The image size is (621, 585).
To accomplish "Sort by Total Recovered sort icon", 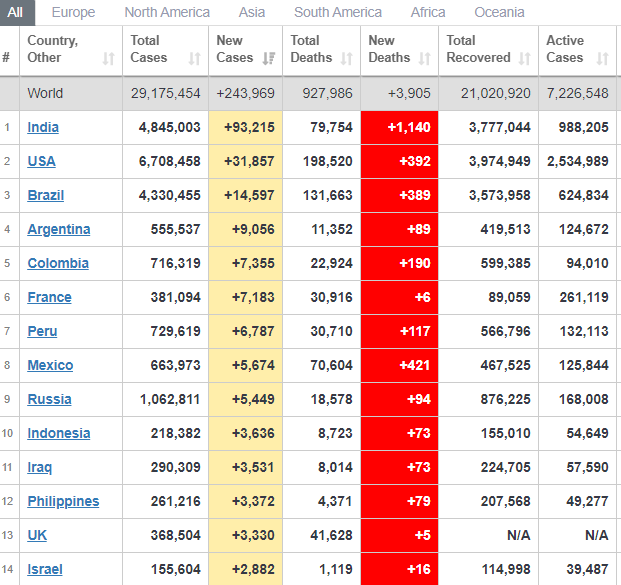I will (526, 59).
